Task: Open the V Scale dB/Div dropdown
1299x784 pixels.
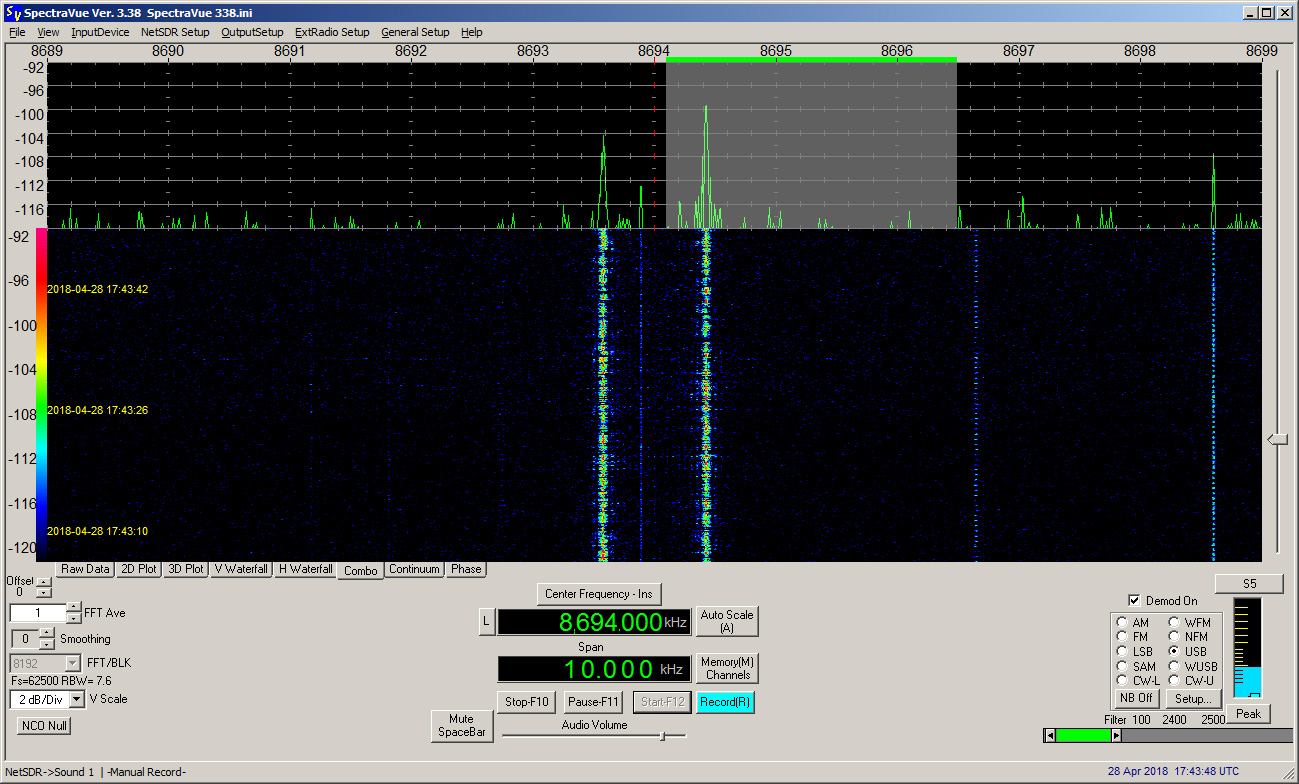Action: pos(77,699)
